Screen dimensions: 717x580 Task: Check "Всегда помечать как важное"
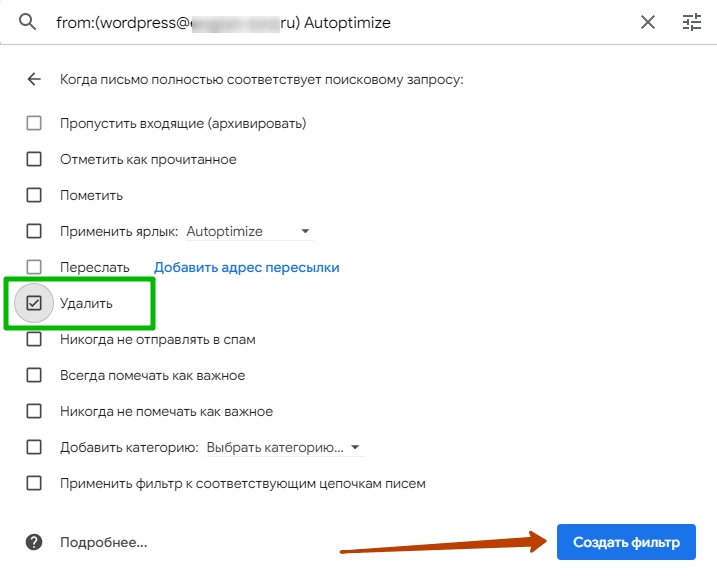click(x=34, y=375)
